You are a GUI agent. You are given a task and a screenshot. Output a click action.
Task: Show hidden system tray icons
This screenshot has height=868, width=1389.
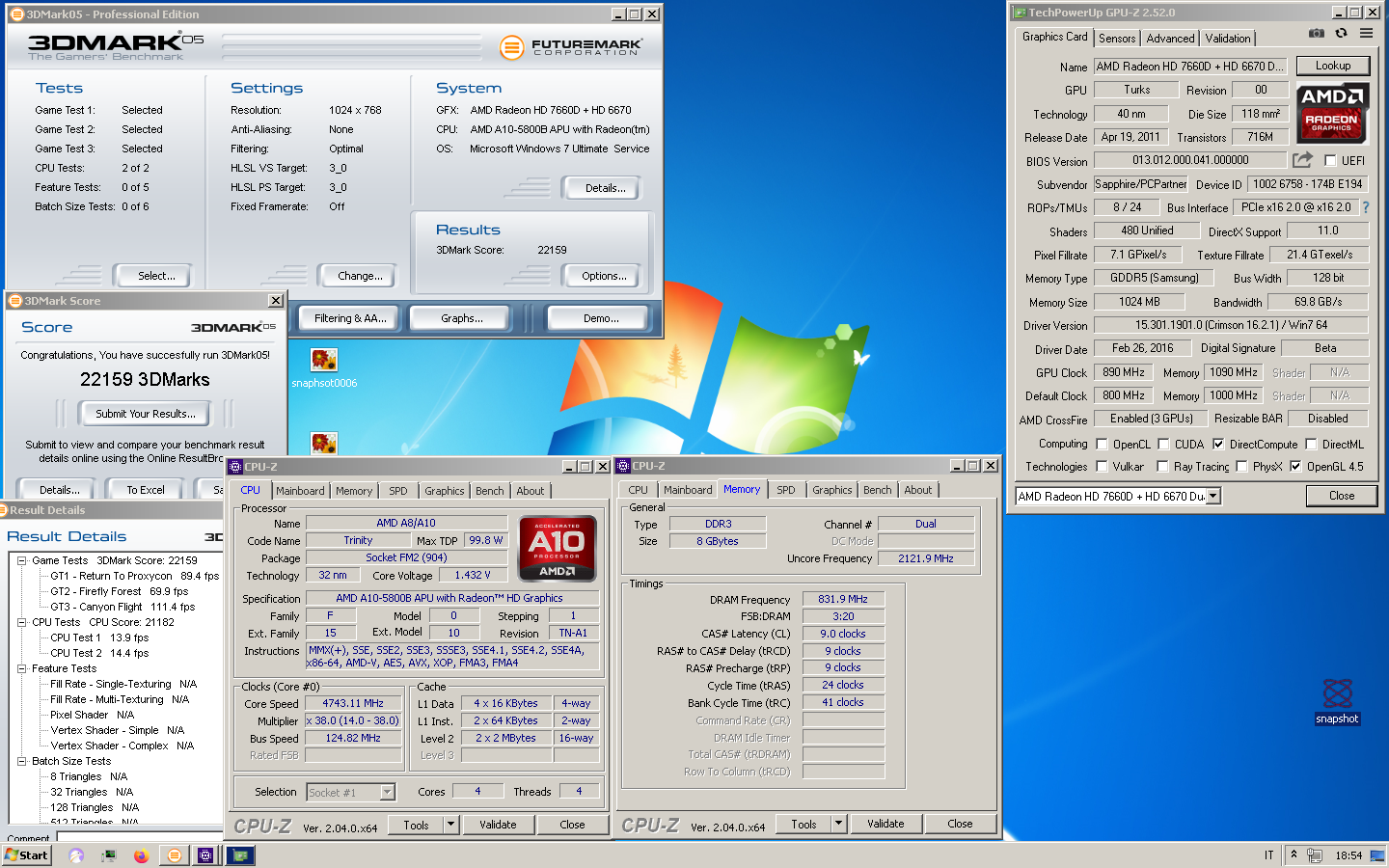click(x=1294, y=855)
